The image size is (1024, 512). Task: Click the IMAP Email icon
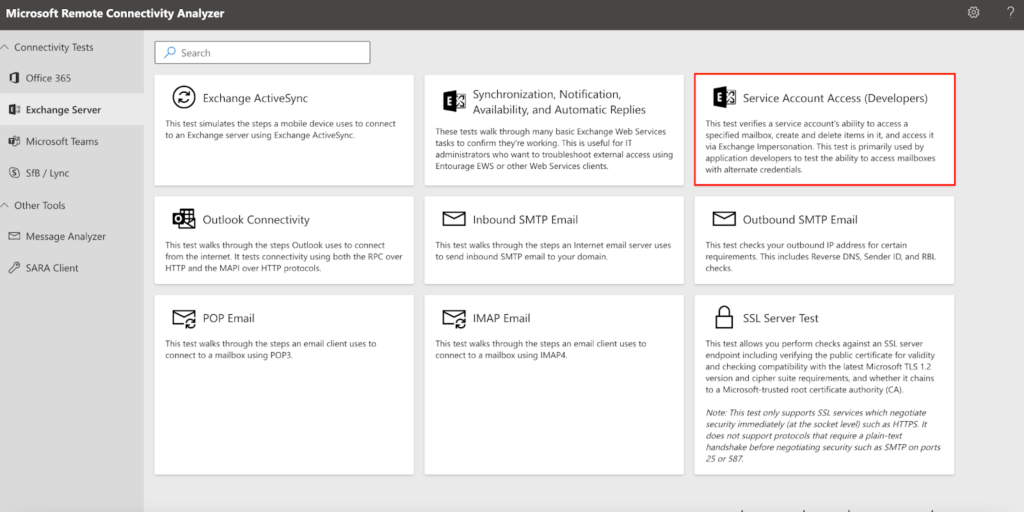454,318
